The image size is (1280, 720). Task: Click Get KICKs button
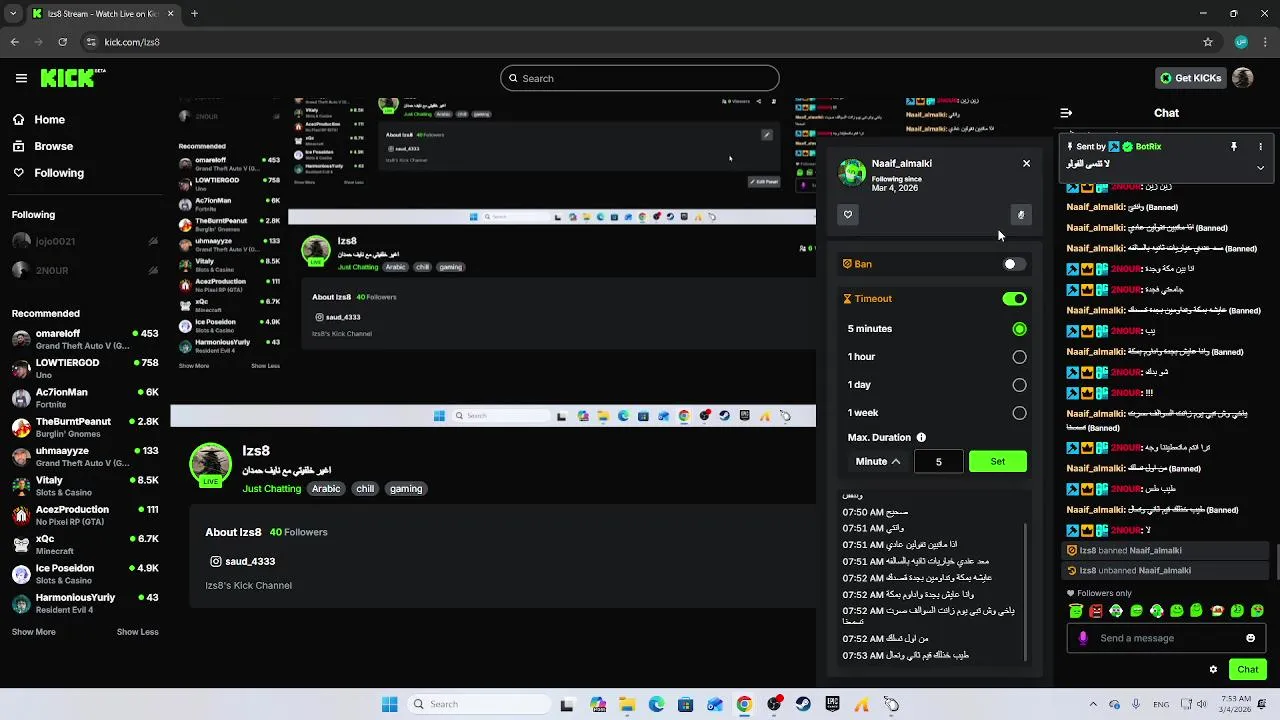(1190, 78)
